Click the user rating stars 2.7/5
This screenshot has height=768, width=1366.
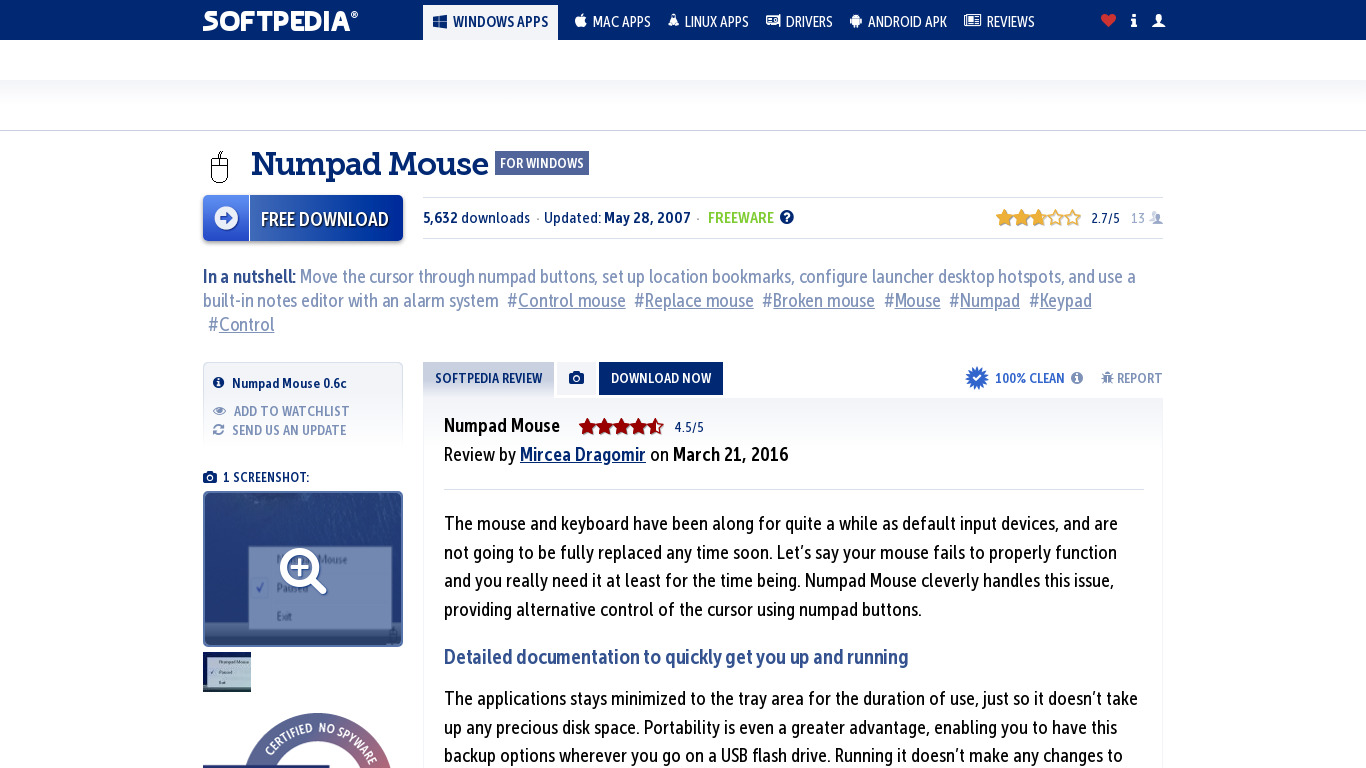point(1038,218)
